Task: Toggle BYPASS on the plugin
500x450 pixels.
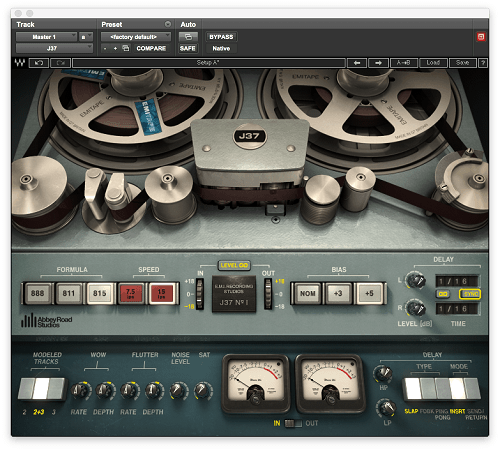Action: point(221,37)
